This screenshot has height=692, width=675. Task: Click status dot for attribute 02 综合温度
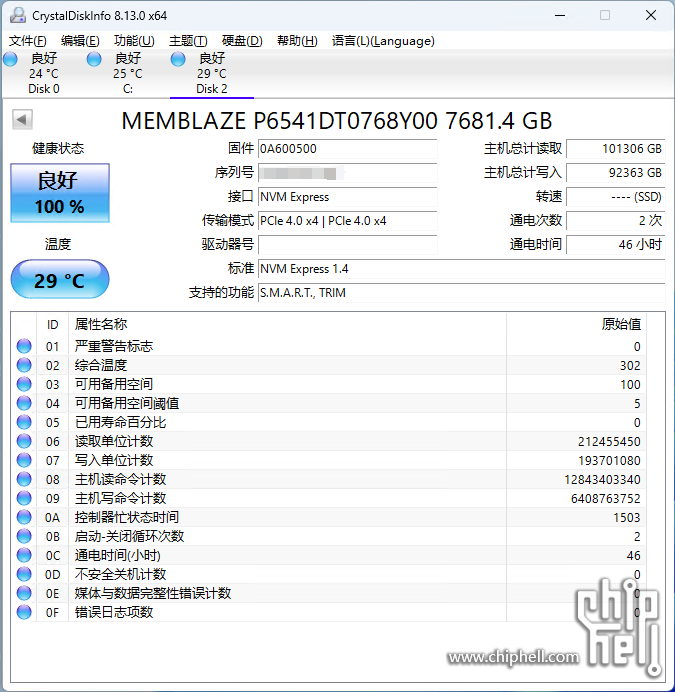coord(24,365)
